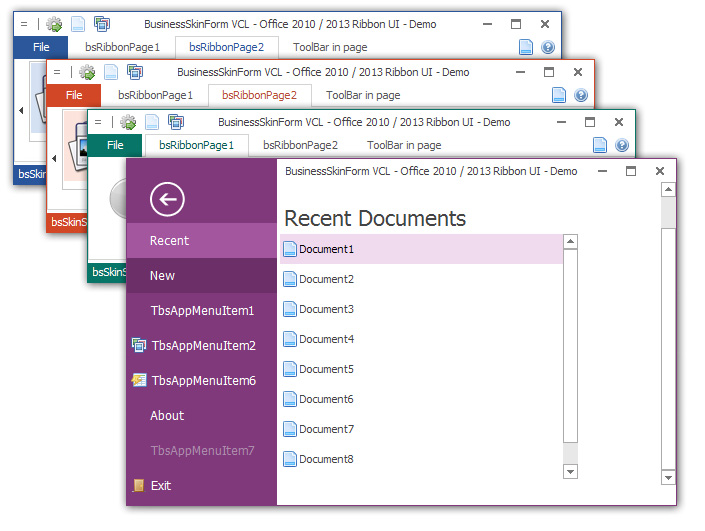Click help icon in blue window

[x=548, y=47]
